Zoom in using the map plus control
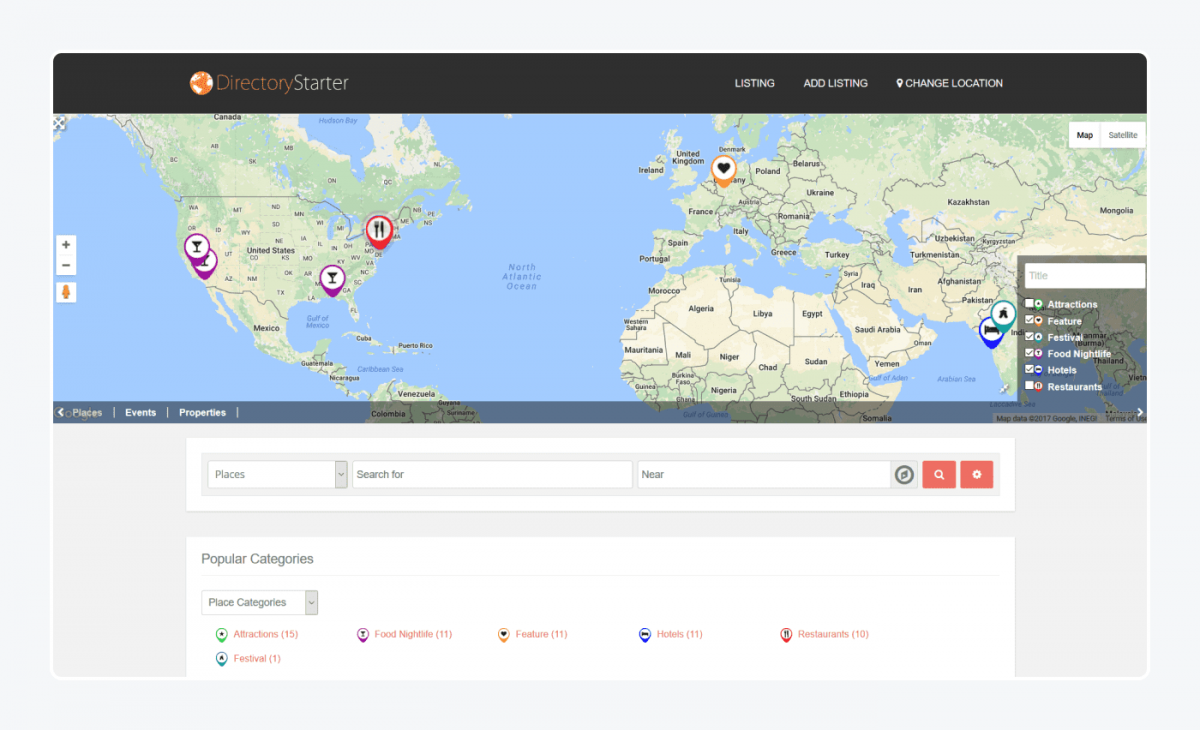This screenshot has width=1200, height=730. (66, 243)
